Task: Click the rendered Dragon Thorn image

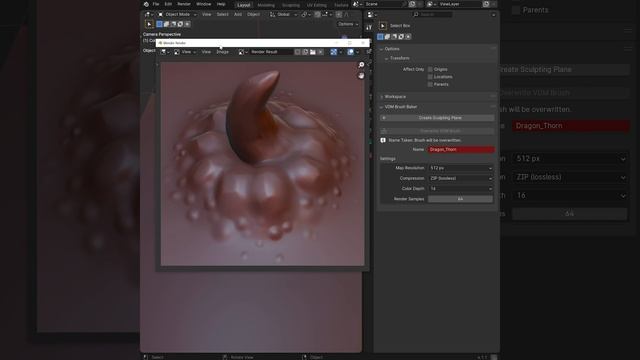Action: (x=262, y=164)
